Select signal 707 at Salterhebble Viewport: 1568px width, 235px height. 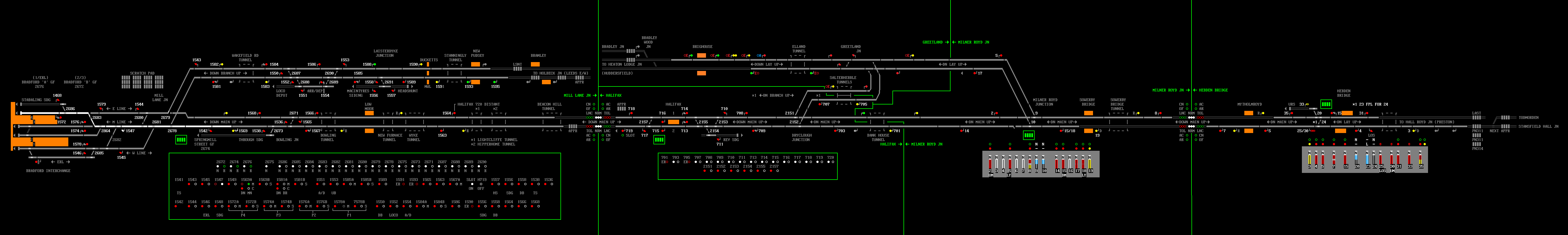click(x=820, y=104)
